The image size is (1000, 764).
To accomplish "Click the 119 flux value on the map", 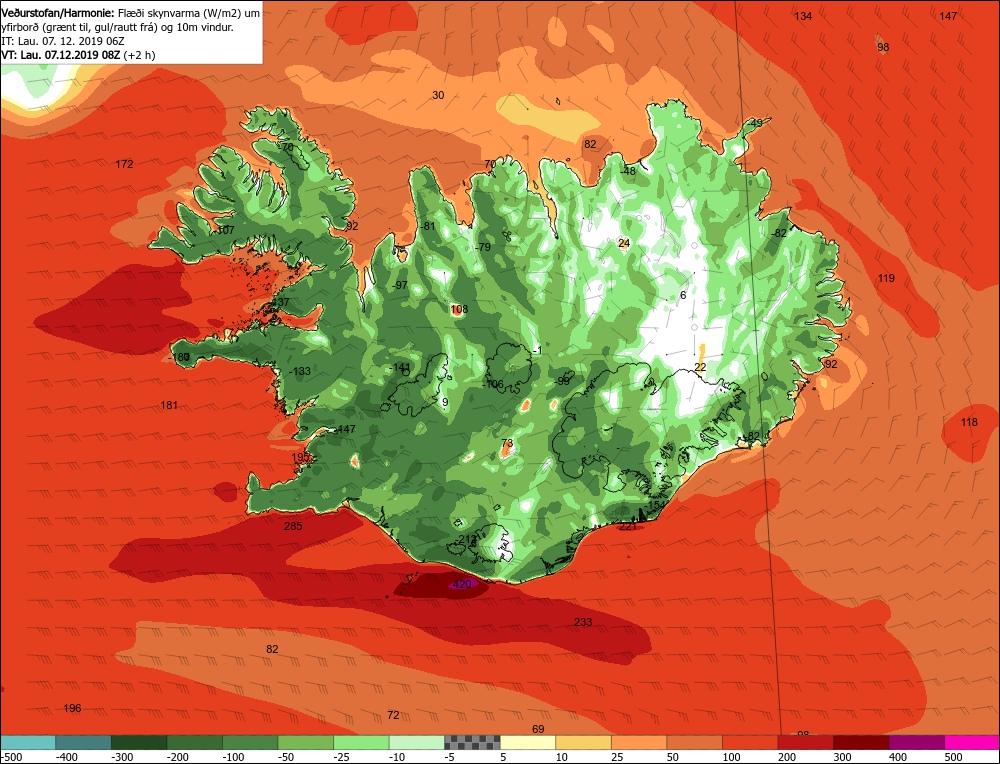I will (886, 278).
